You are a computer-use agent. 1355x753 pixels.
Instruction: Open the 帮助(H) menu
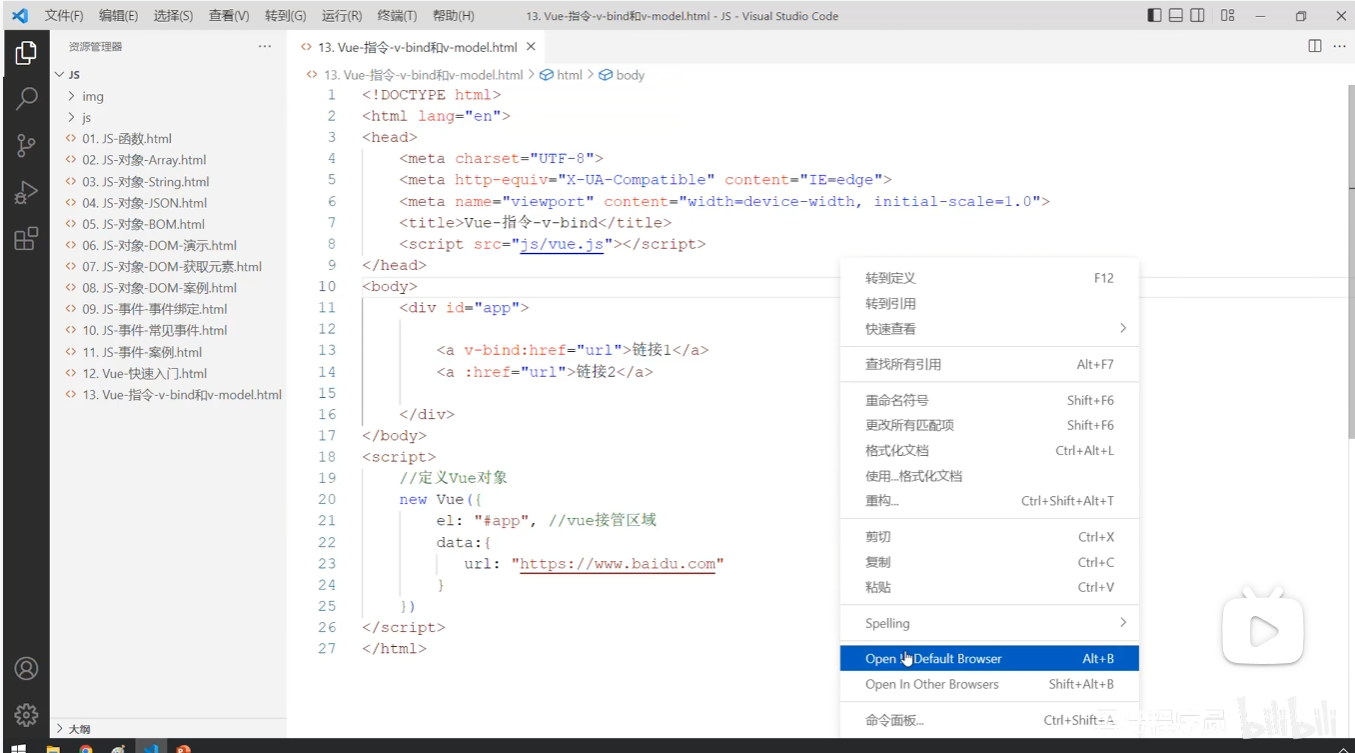(453, 16)
